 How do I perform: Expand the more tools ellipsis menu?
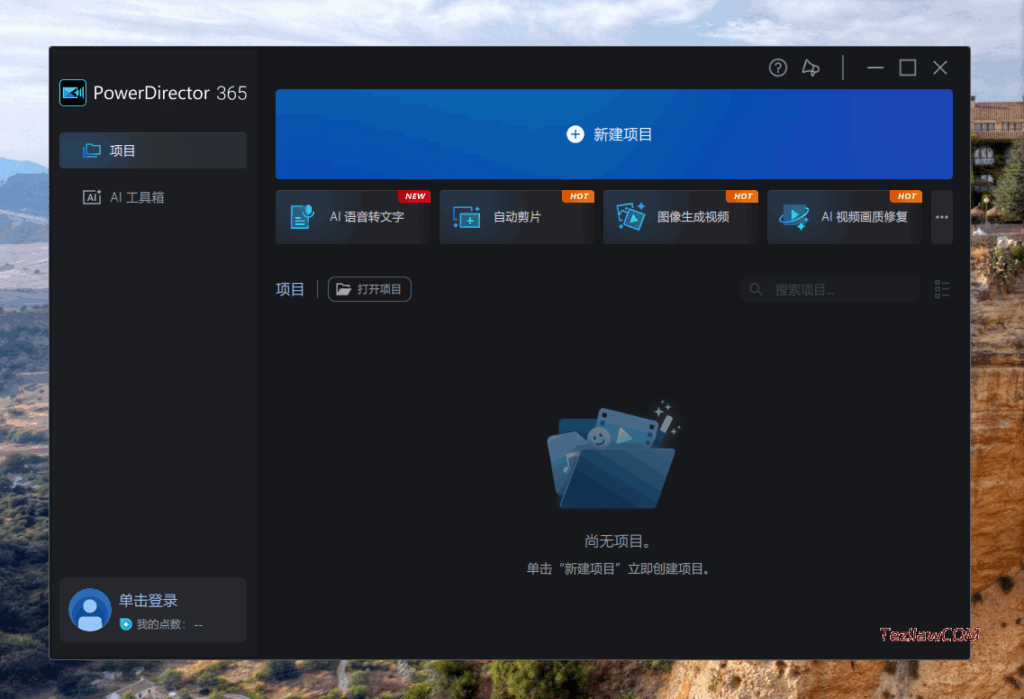941,217
